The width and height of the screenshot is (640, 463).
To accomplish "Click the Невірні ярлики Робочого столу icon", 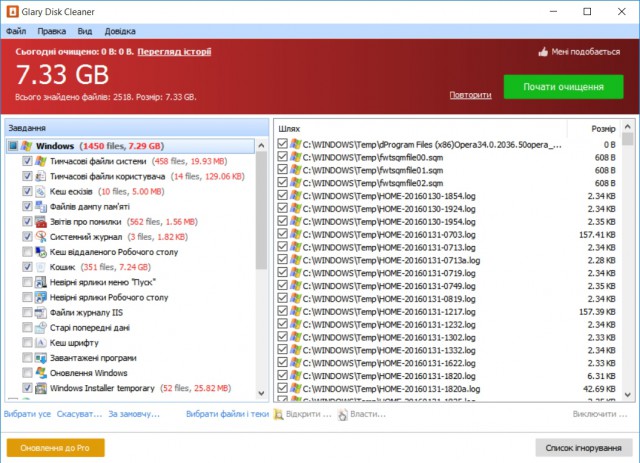I will [40, 297].
